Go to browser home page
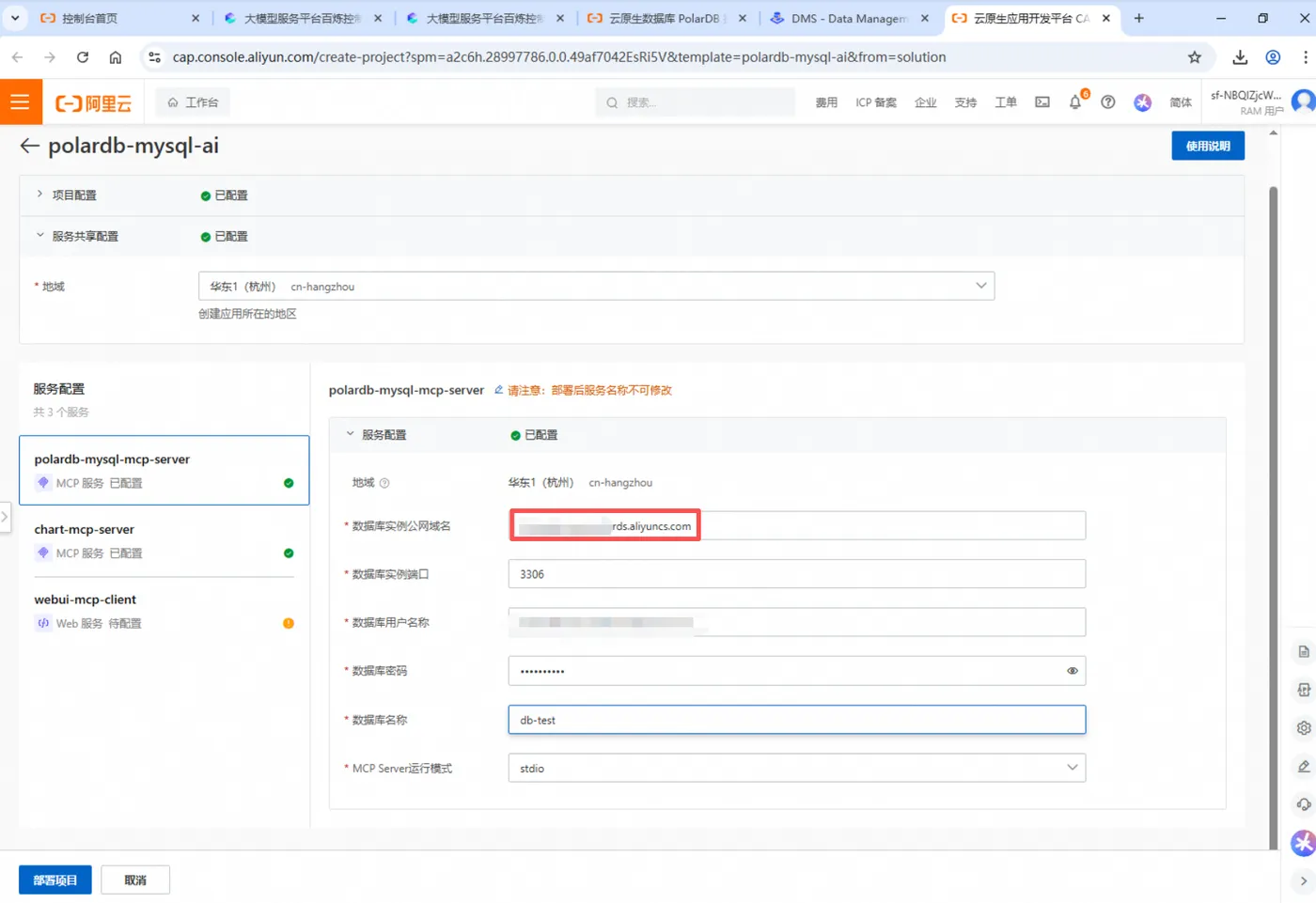Image resolution: width=1316 pixels, height=903 pixels. [x=116, y=57]
